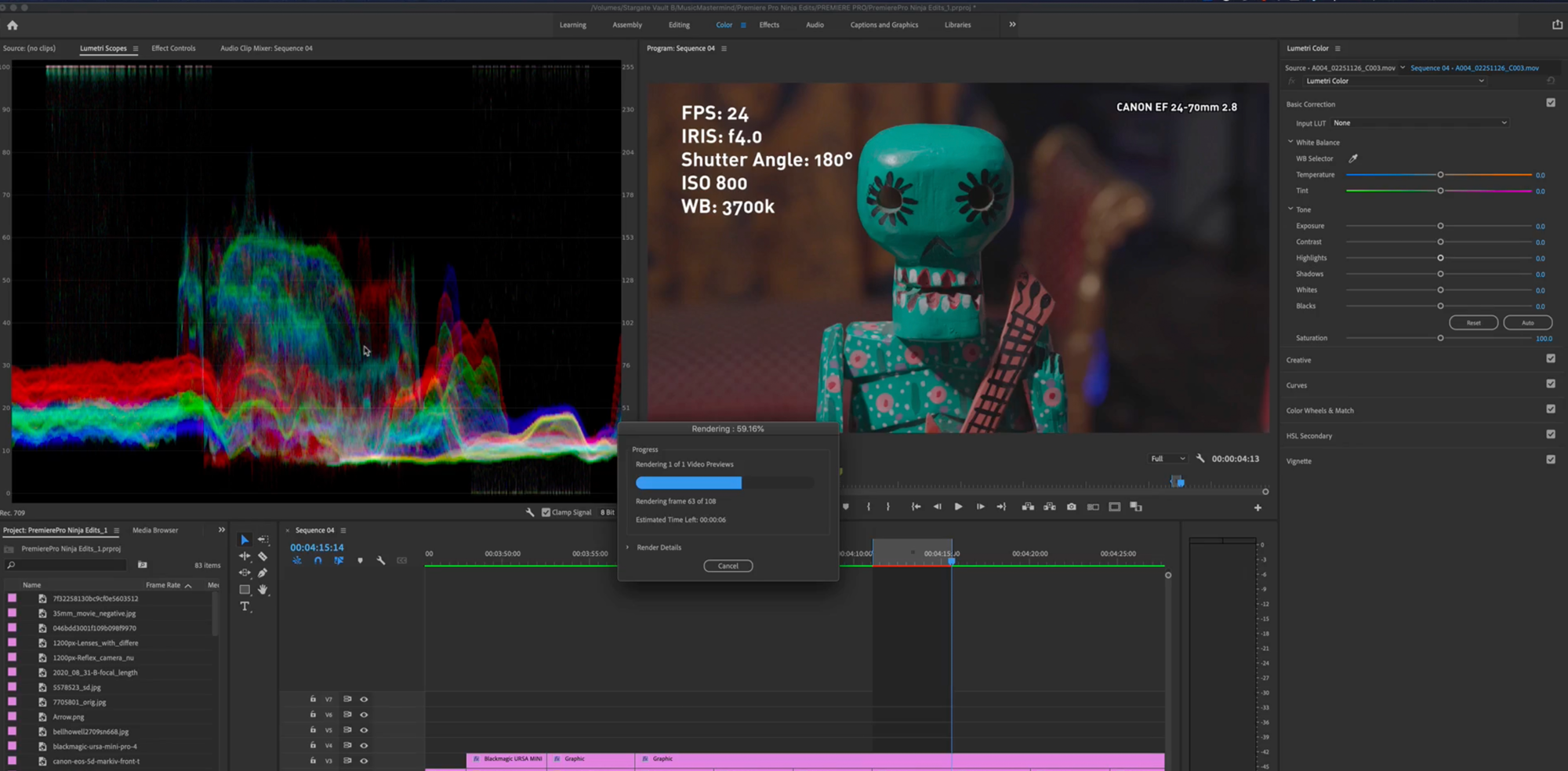Viewport: 1568px width, 771px height.
Task: Click the Exposure slider handle
Action: click(x=1440, y=226)
